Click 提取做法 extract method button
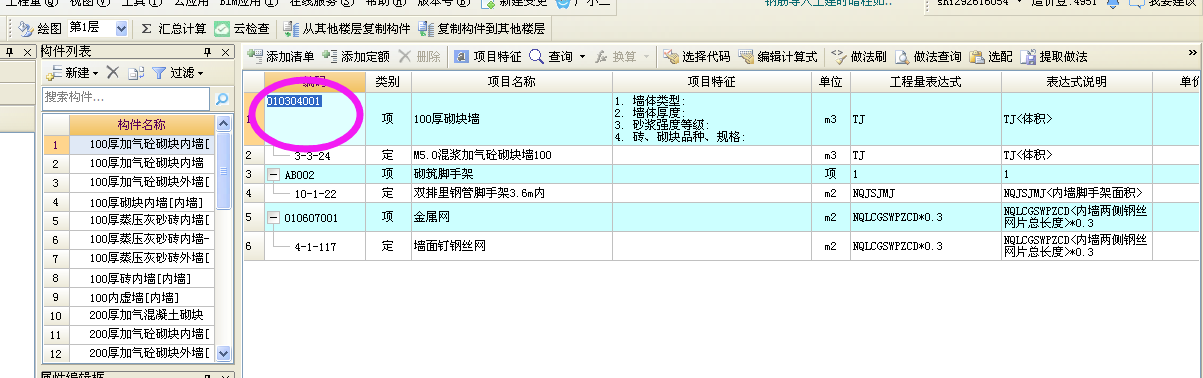1203x378 pixels. tap(1053, 57)
